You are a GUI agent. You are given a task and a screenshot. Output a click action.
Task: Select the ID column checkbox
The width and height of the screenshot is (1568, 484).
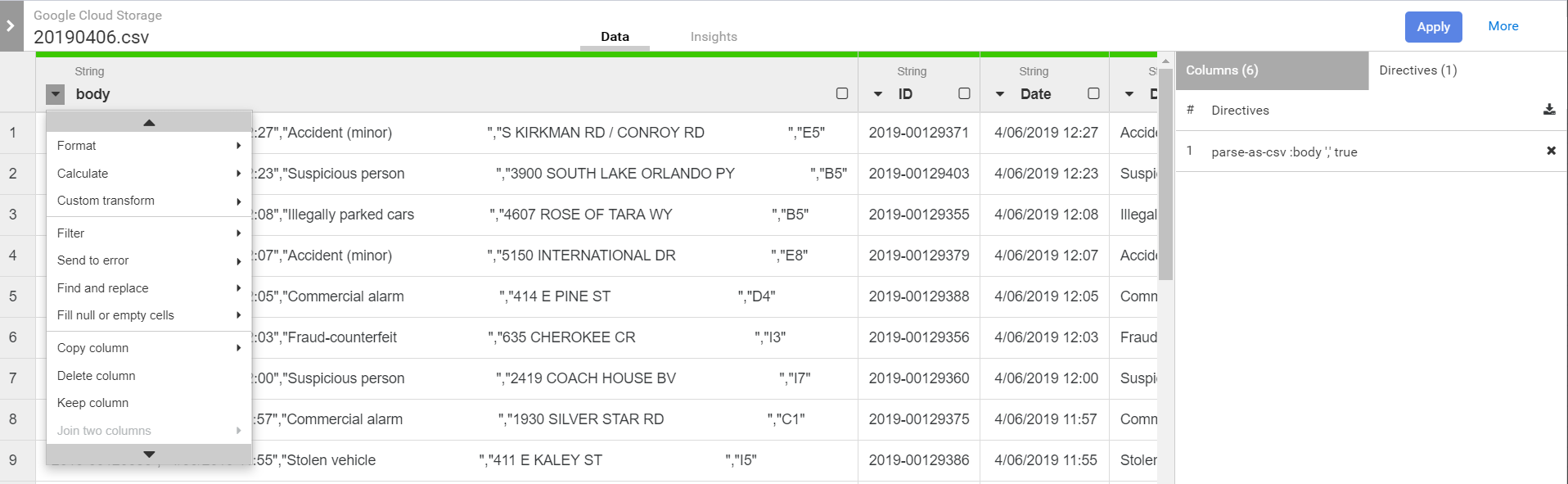[964, 93]
